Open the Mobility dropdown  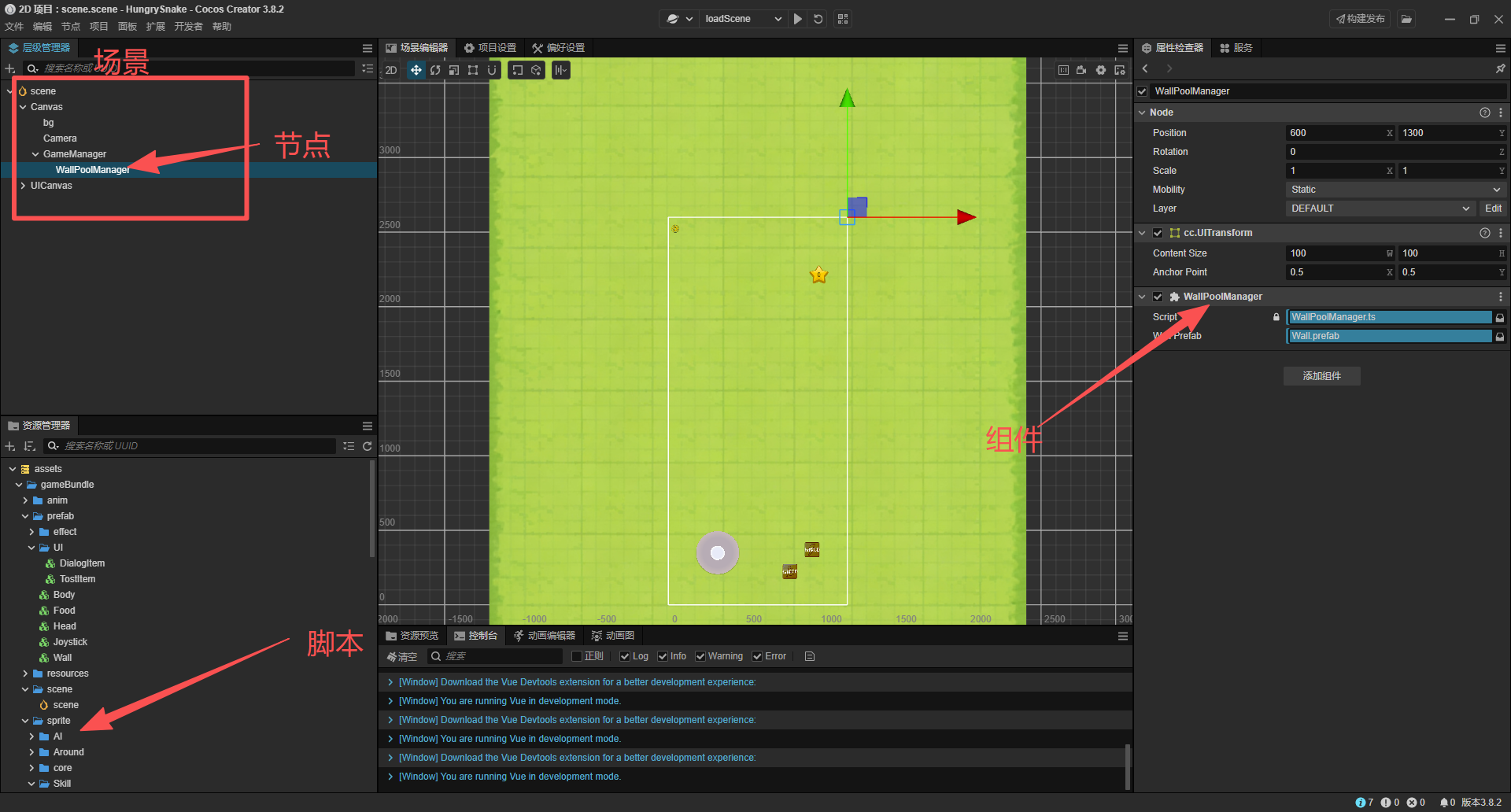[x=1395, y=190]
